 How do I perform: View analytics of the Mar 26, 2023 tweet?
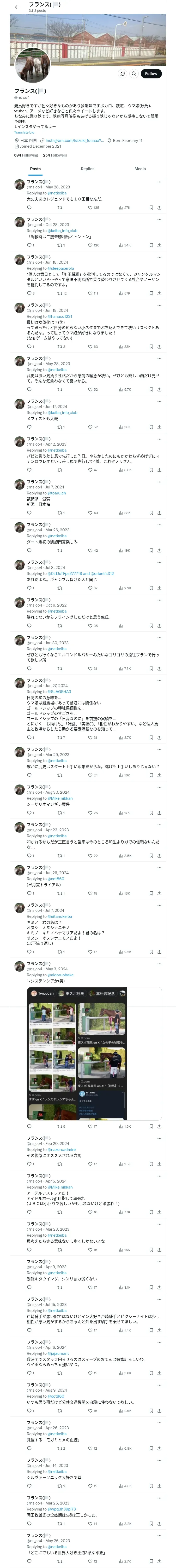121,550
